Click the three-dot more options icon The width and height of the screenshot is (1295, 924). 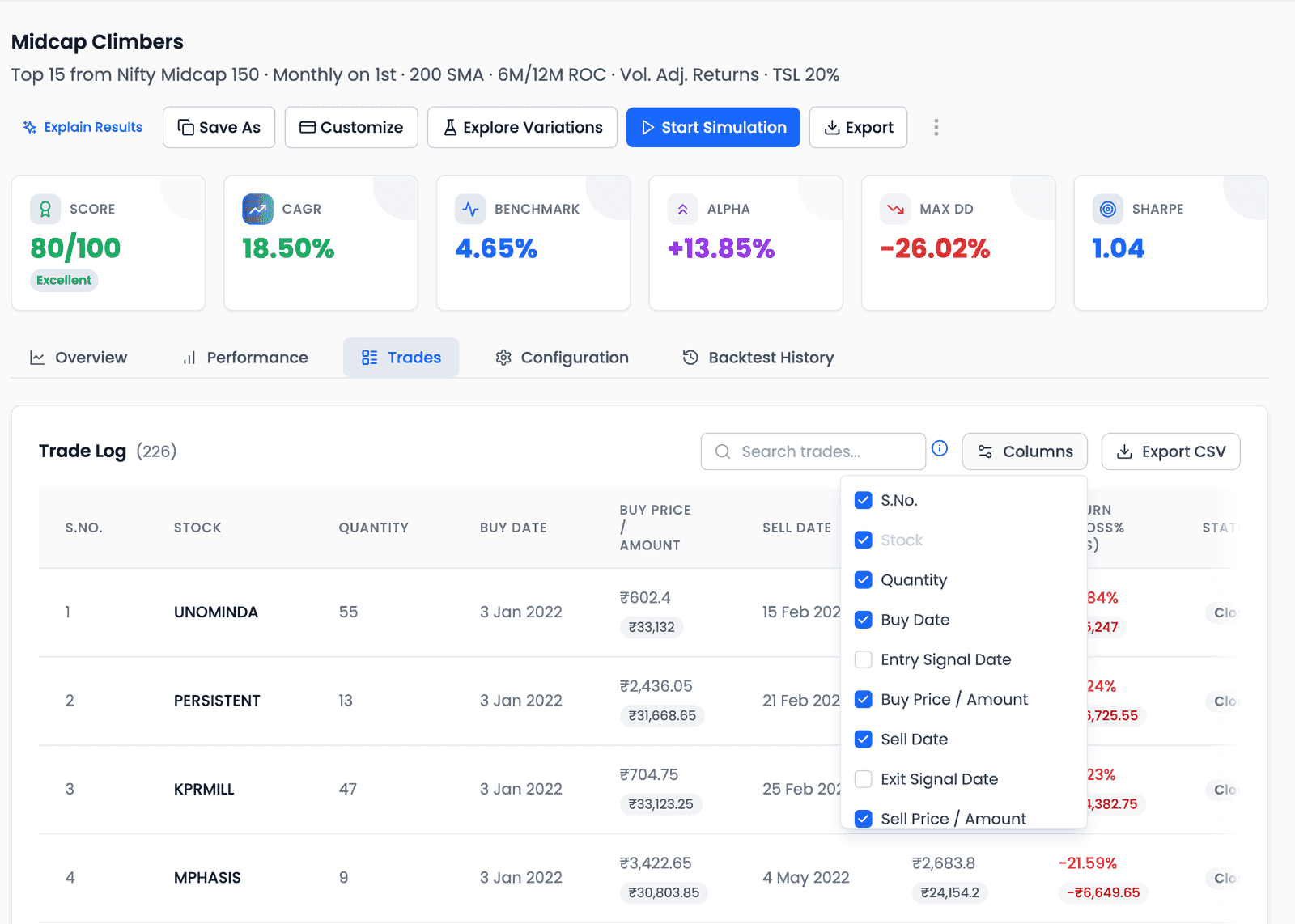pyautogui.click(x=936, y=127)
